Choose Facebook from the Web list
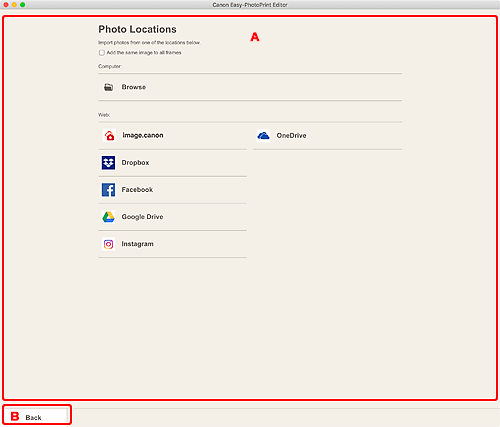The width and height of the screenshot is (500, 427). click(172, 190)
